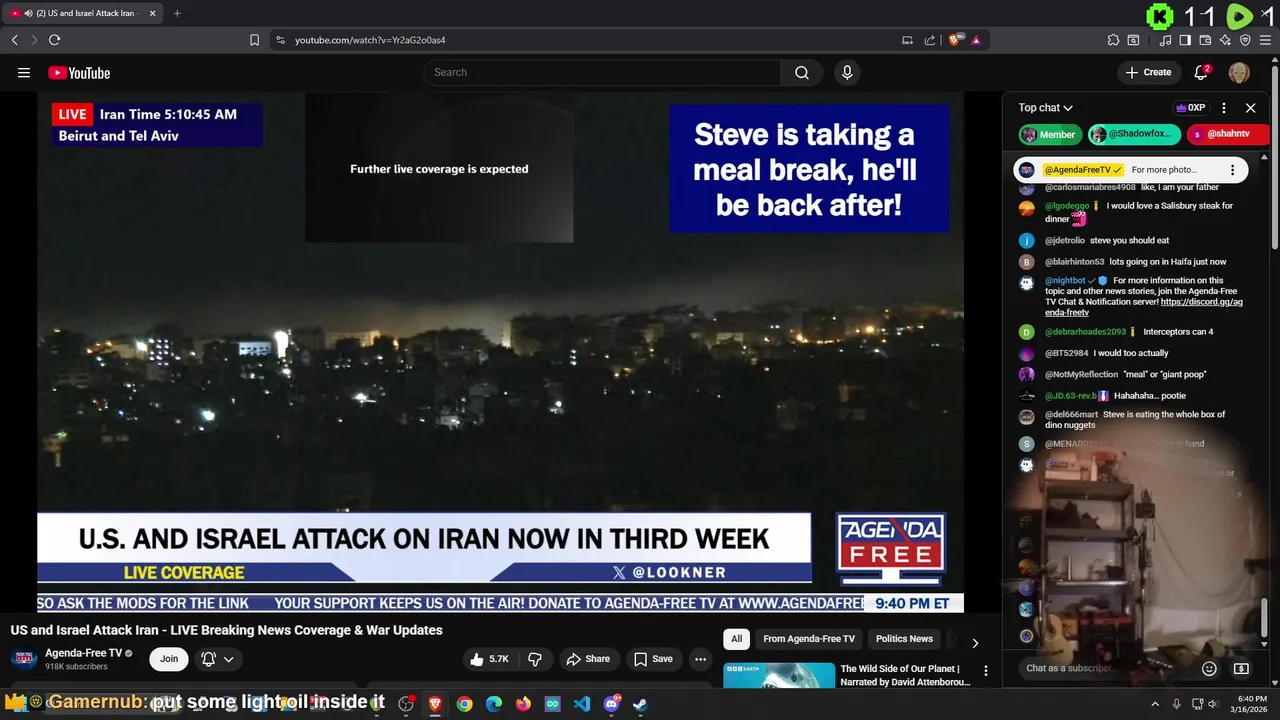The height and width of the screenshot is (720, 1280).
Task: Expand Top chat mode dropdown
Action: point(1046,108)
